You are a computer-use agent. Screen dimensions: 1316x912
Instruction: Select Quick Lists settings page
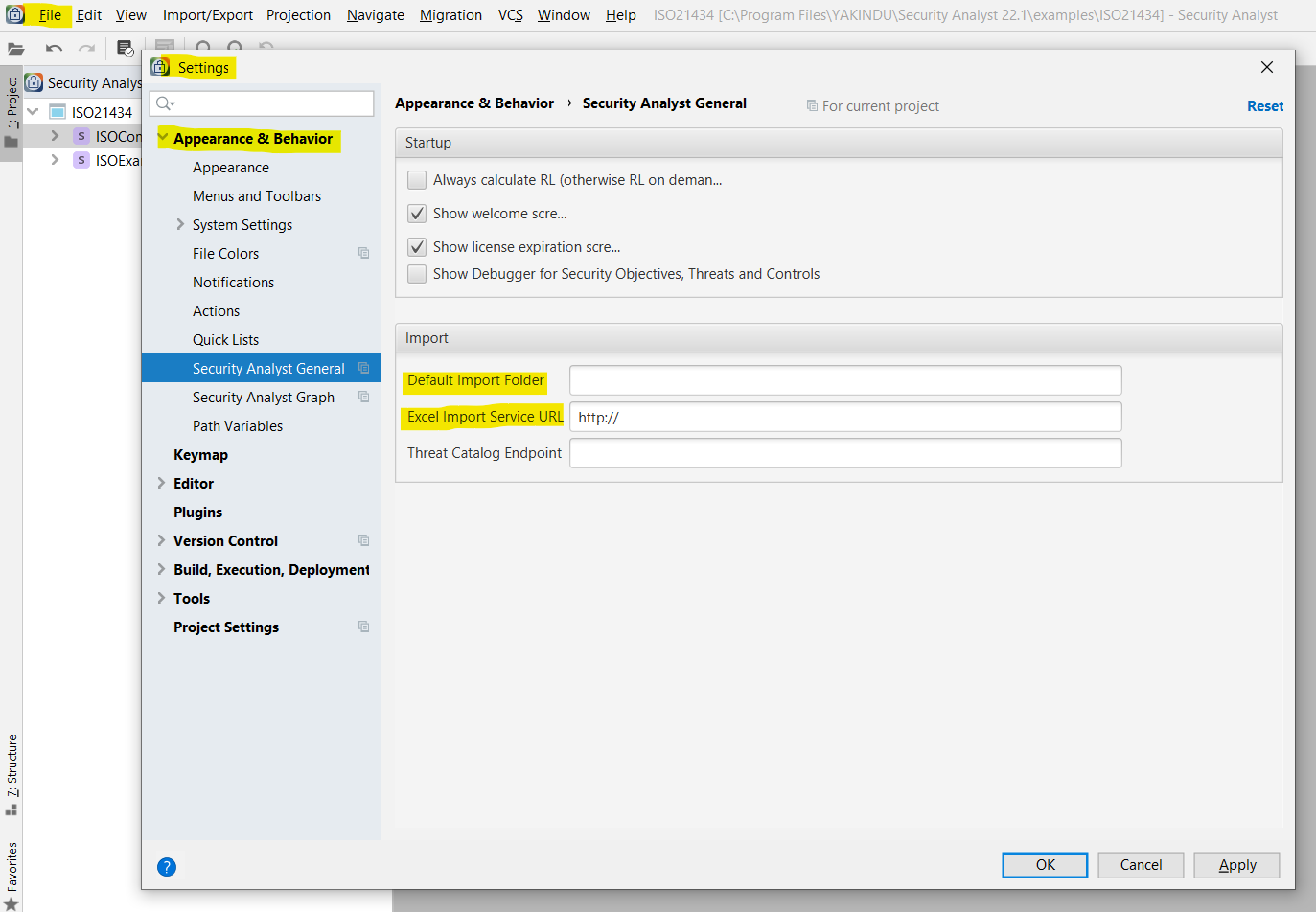(225, 339)
